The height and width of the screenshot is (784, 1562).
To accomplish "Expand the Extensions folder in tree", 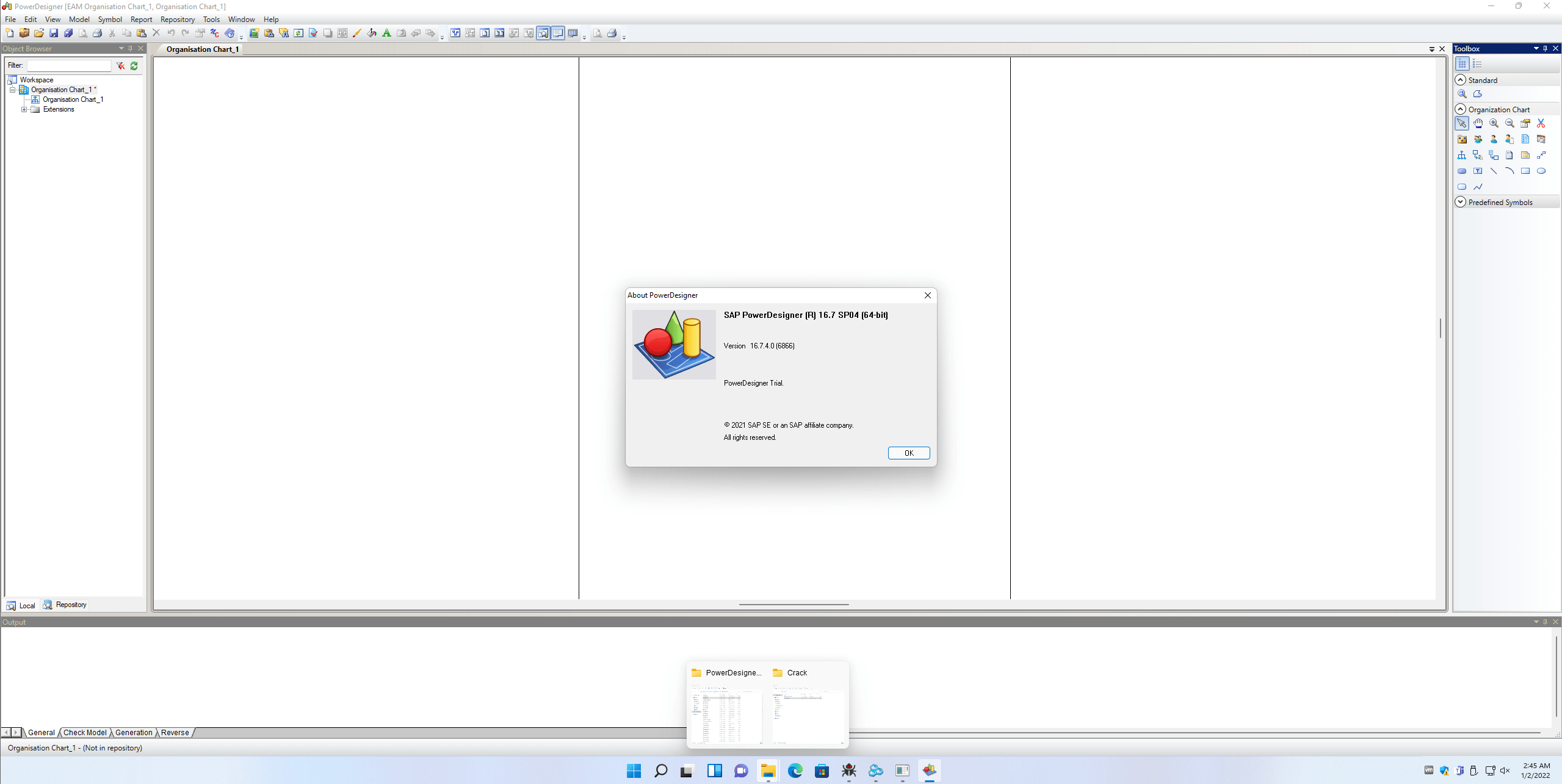I will (24, 110).
